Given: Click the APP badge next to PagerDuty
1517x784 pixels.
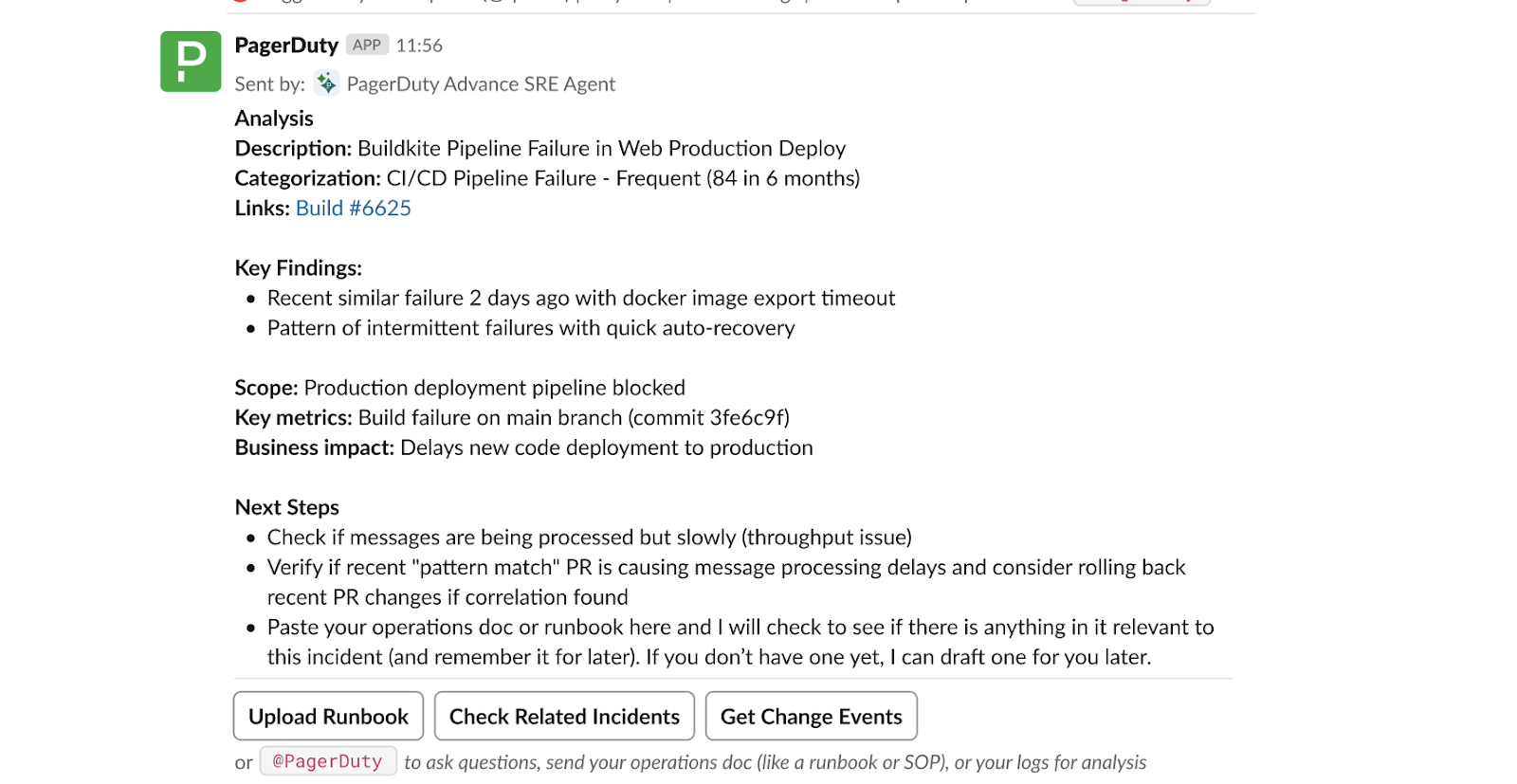Looking at the screenshot, I should click(366, 45).
